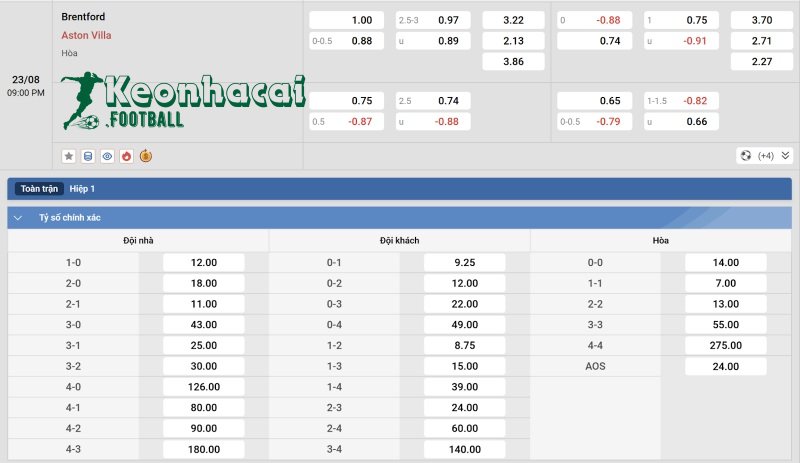Pick the 1-0 correct score odds 12.00
The width and height of the screenshot is (800, 463).
pyautogui.click(x=204, y=262)
